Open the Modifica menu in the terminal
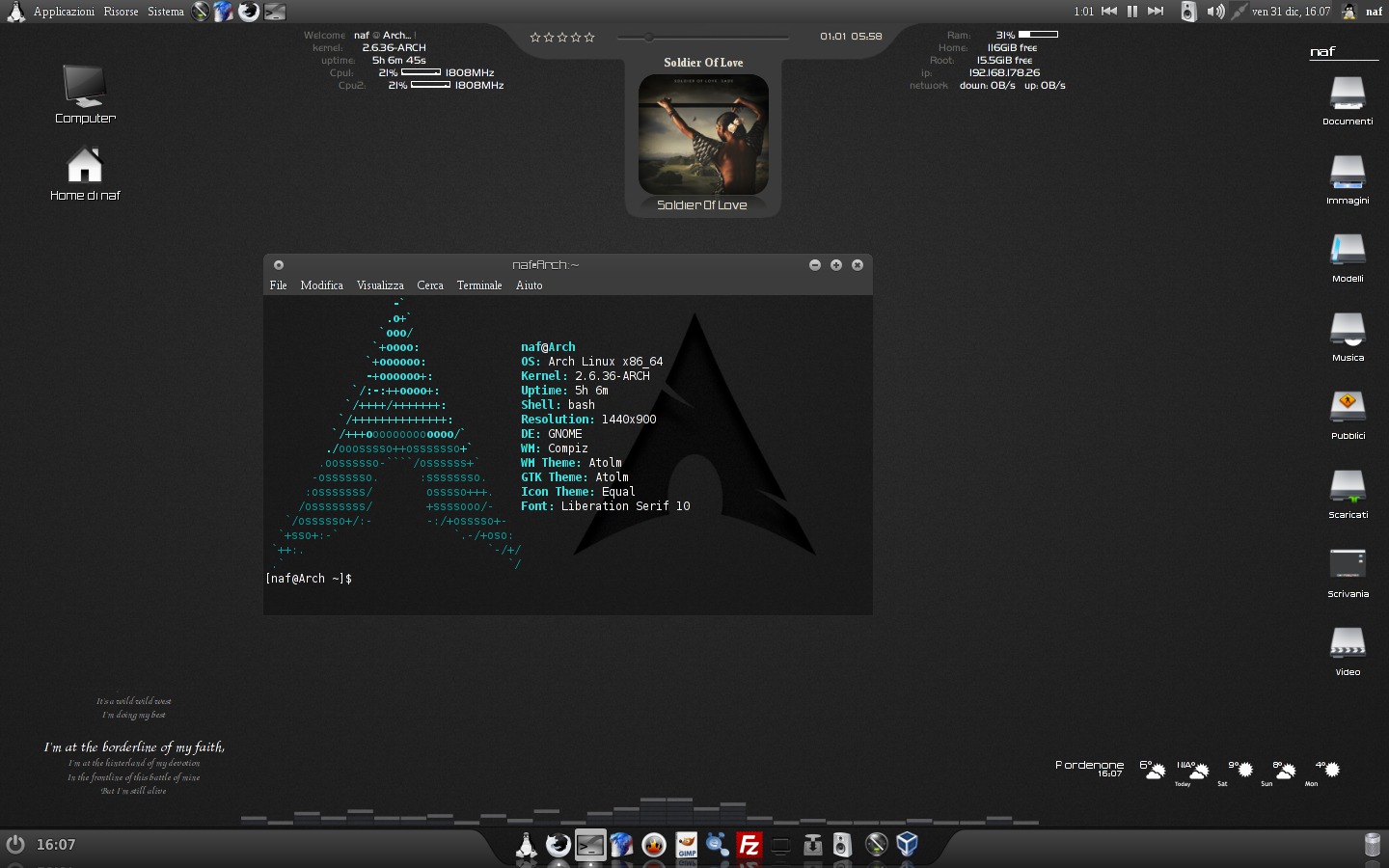The image size is (1389, 868). coord(321,285)
